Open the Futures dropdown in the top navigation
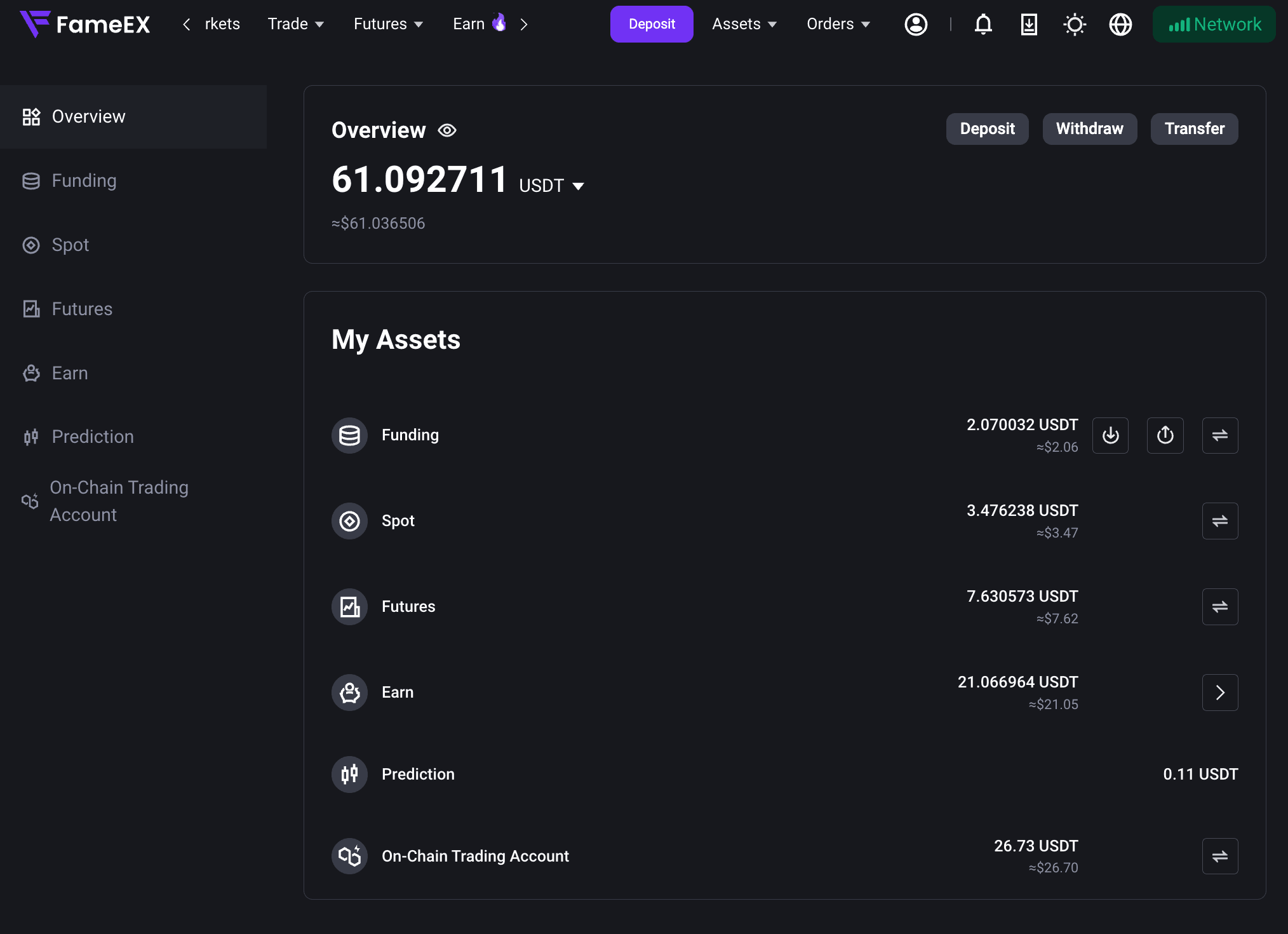 click(389, 24)
